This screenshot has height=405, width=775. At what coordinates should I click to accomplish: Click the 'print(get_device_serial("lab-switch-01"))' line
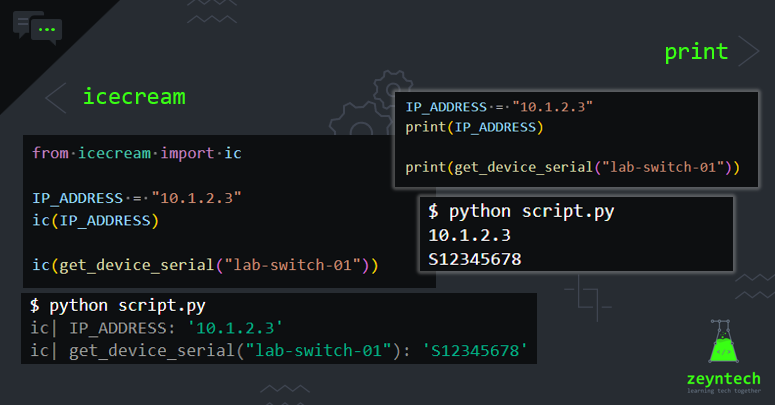[572, 167]
